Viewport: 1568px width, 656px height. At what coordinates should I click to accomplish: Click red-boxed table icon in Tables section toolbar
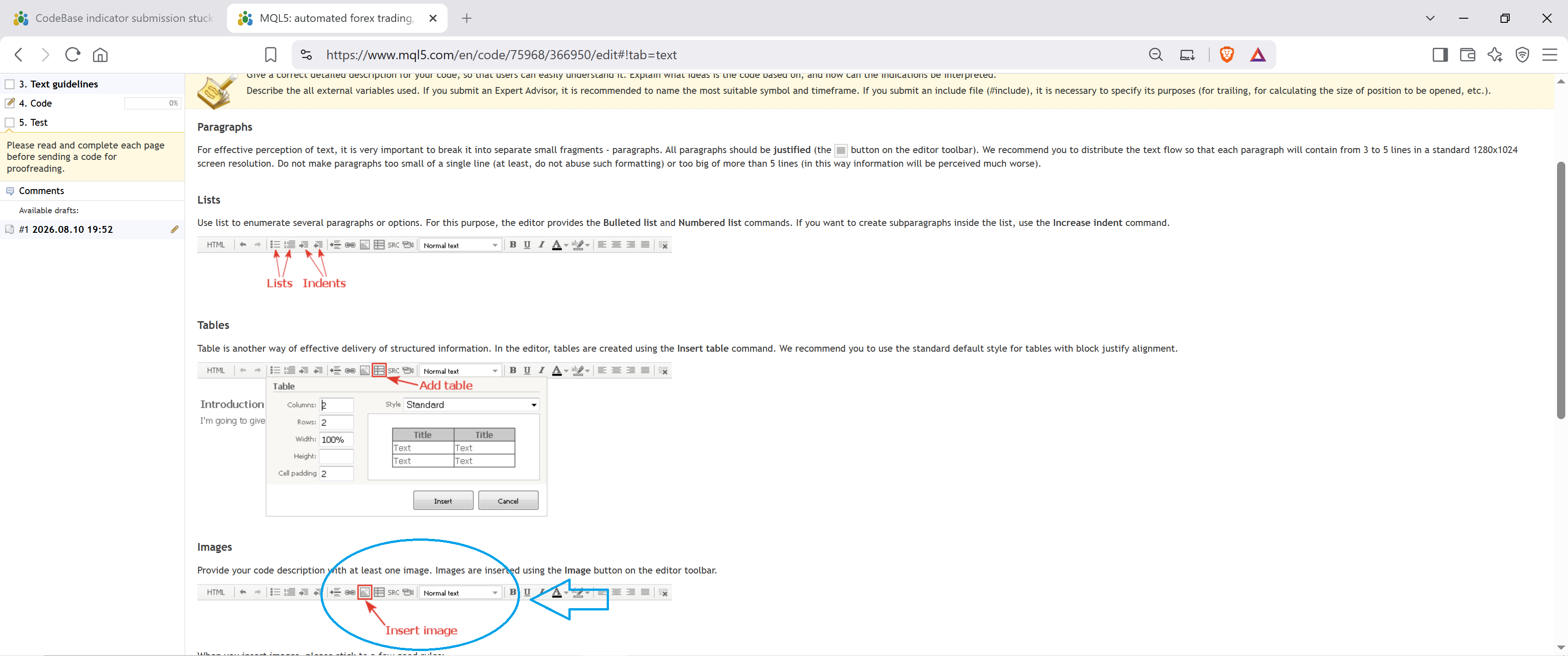pos(379,370)
